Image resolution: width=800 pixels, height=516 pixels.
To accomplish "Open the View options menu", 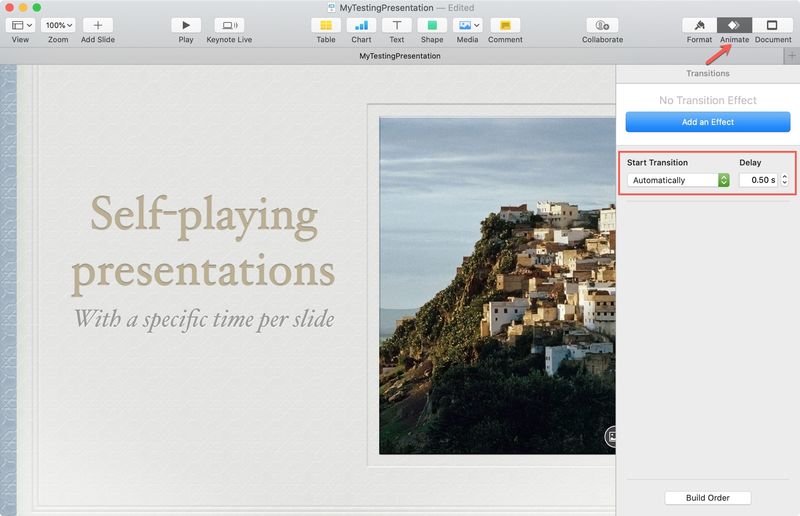I will [x=20, y=25].
